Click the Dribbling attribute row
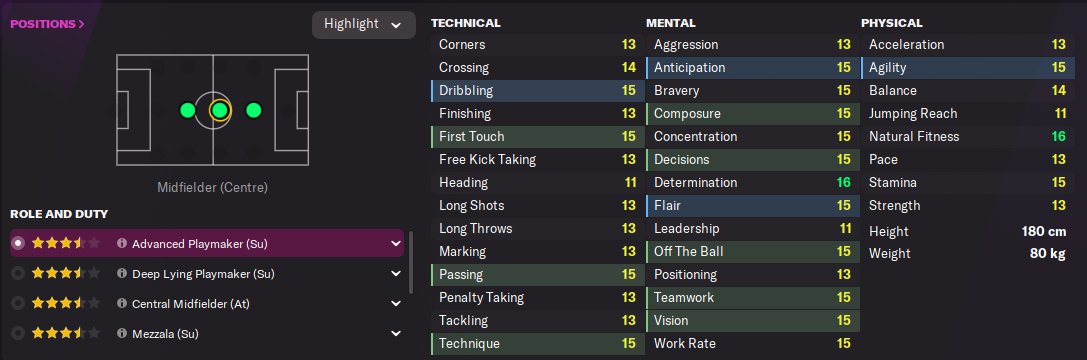The height and width of the screenshot is (360, 1087). [x=537, y=90]
